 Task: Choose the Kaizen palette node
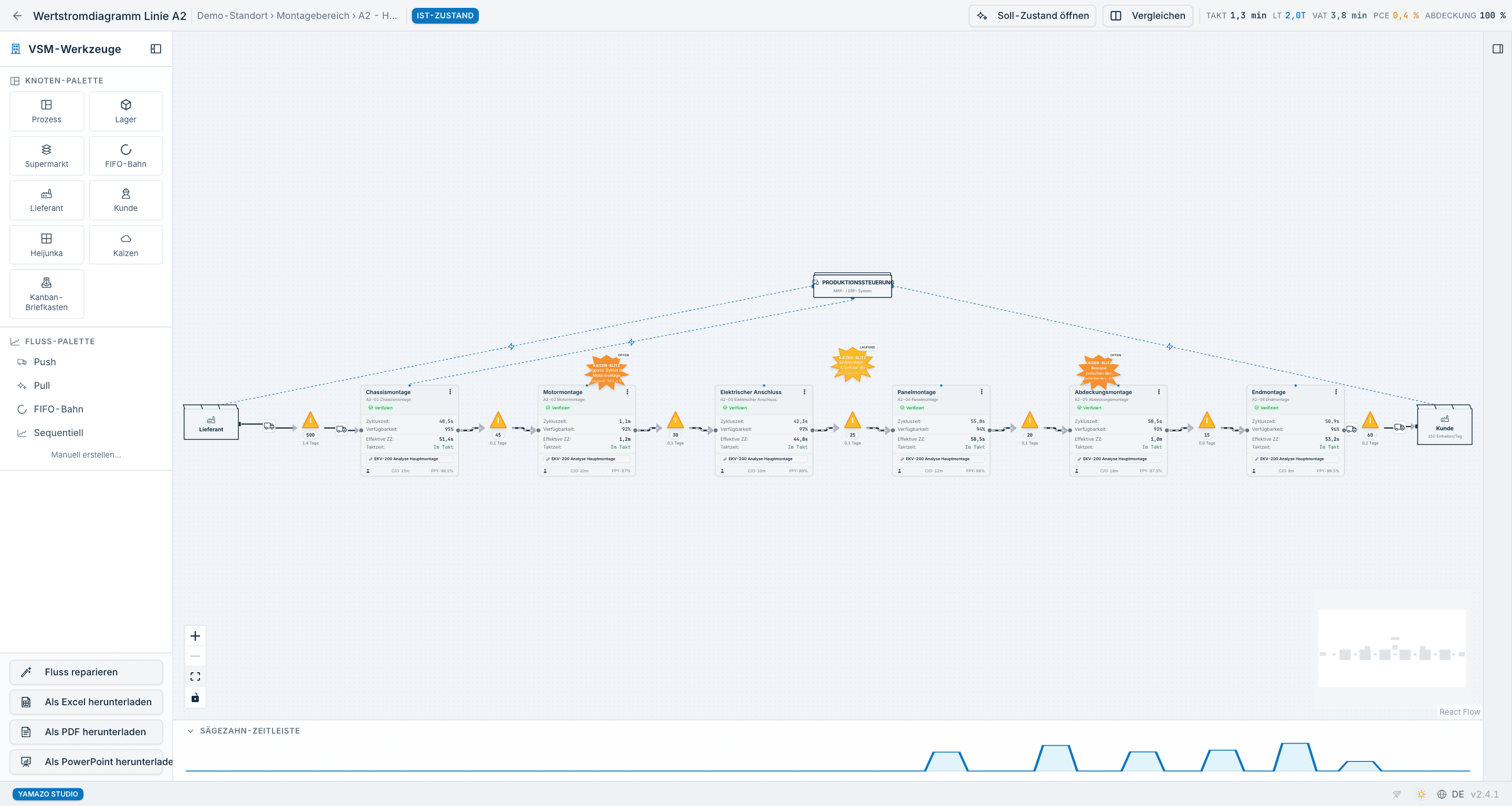pos(125,245)
